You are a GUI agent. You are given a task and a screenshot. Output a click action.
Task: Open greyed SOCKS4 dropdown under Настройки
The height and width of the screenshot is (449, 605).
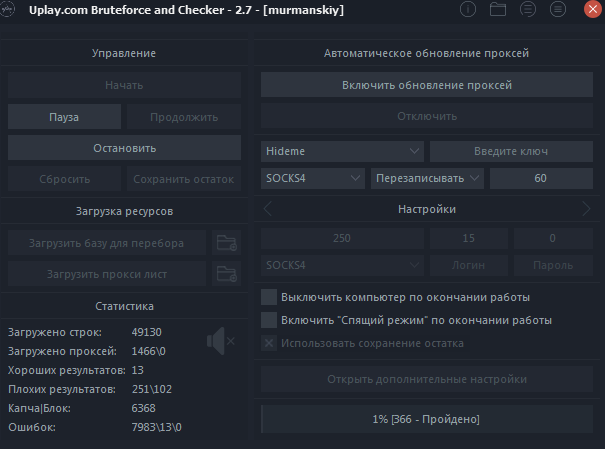click(x=342, y=265)
